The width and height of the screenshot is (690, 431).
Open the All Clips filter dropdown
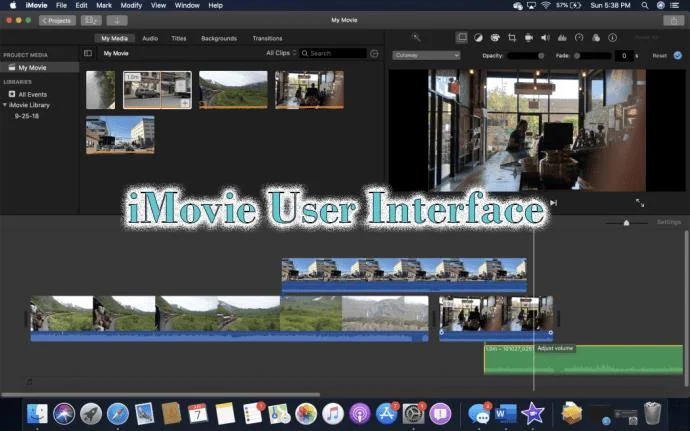281,53
